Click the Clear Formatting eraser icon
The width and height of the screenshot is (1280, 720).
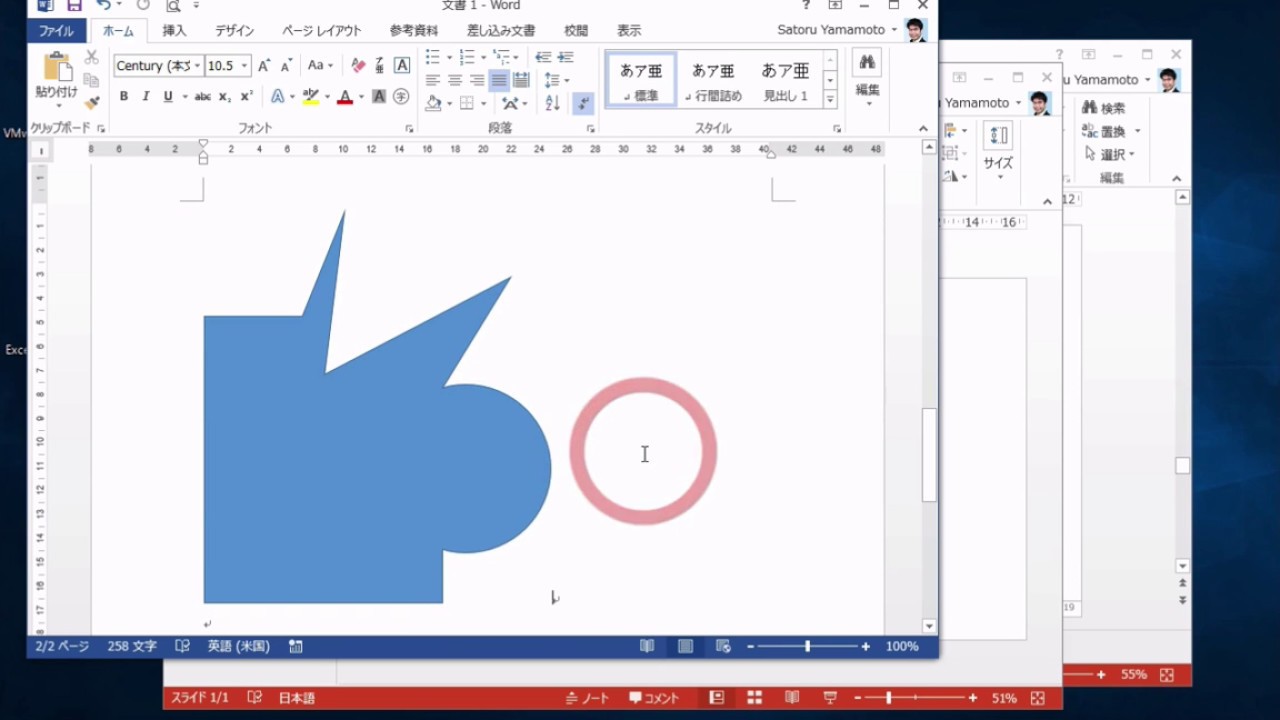point(358,66)
